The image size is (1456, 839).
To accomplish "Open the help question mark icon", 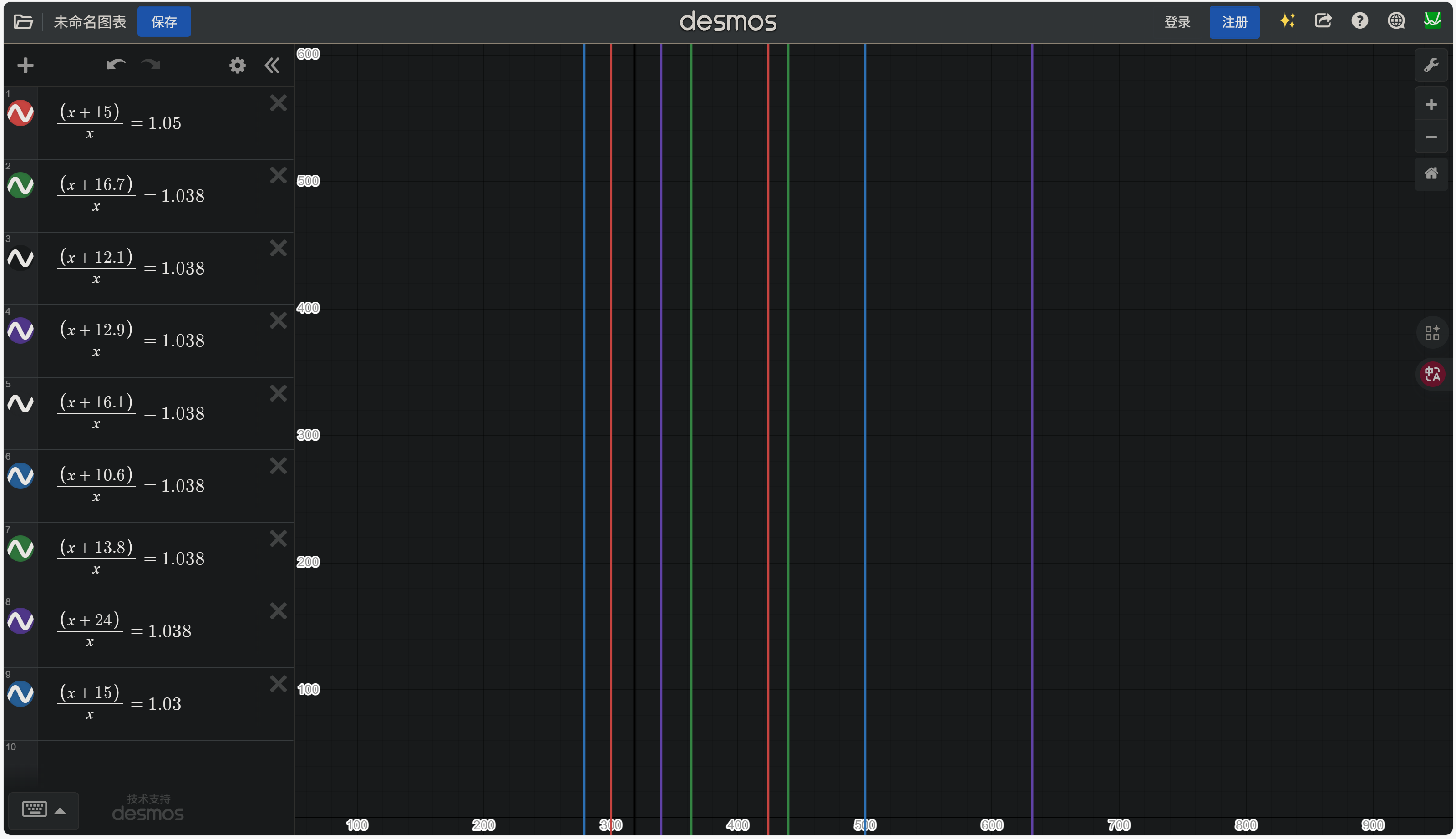I will (1360, 21).
